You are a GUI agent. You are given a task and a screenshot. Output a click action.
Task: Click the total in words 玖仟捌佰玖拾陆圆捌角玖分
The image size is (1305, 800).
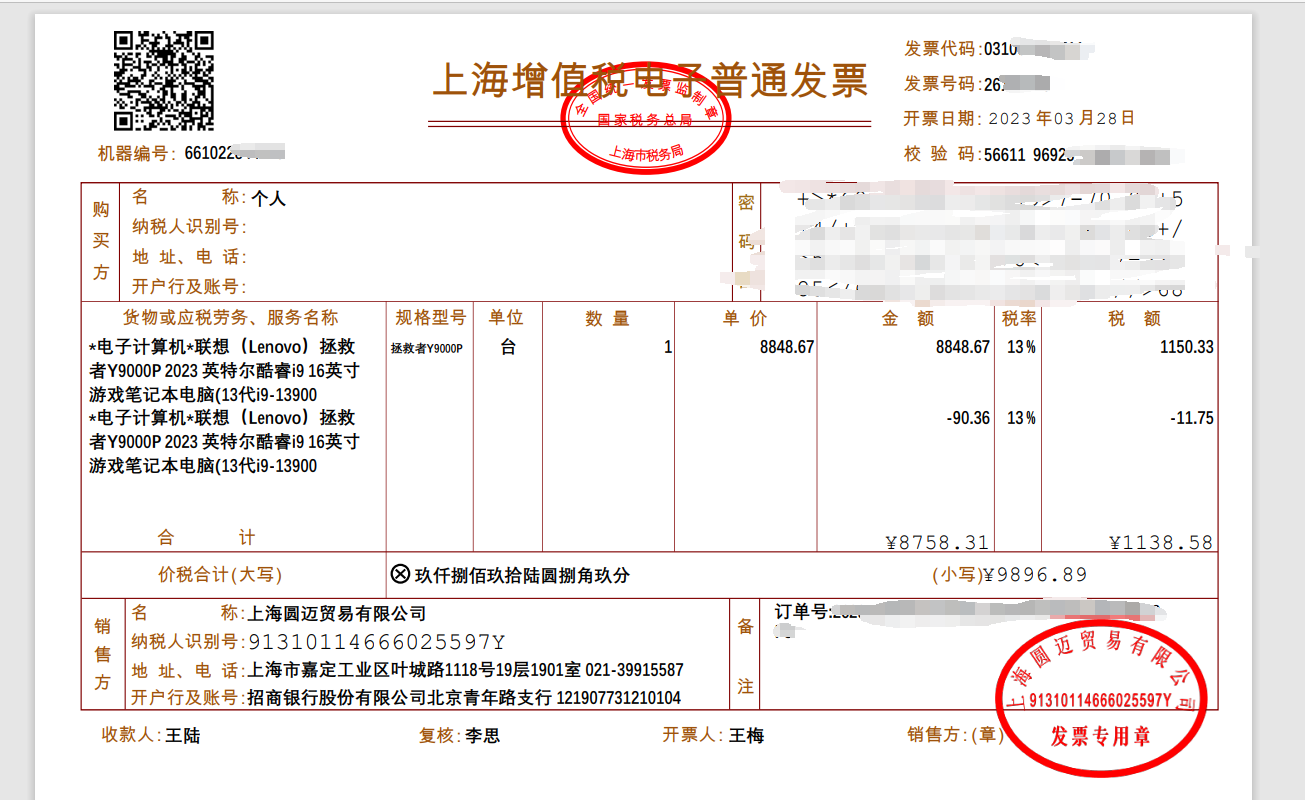point(523,575)
